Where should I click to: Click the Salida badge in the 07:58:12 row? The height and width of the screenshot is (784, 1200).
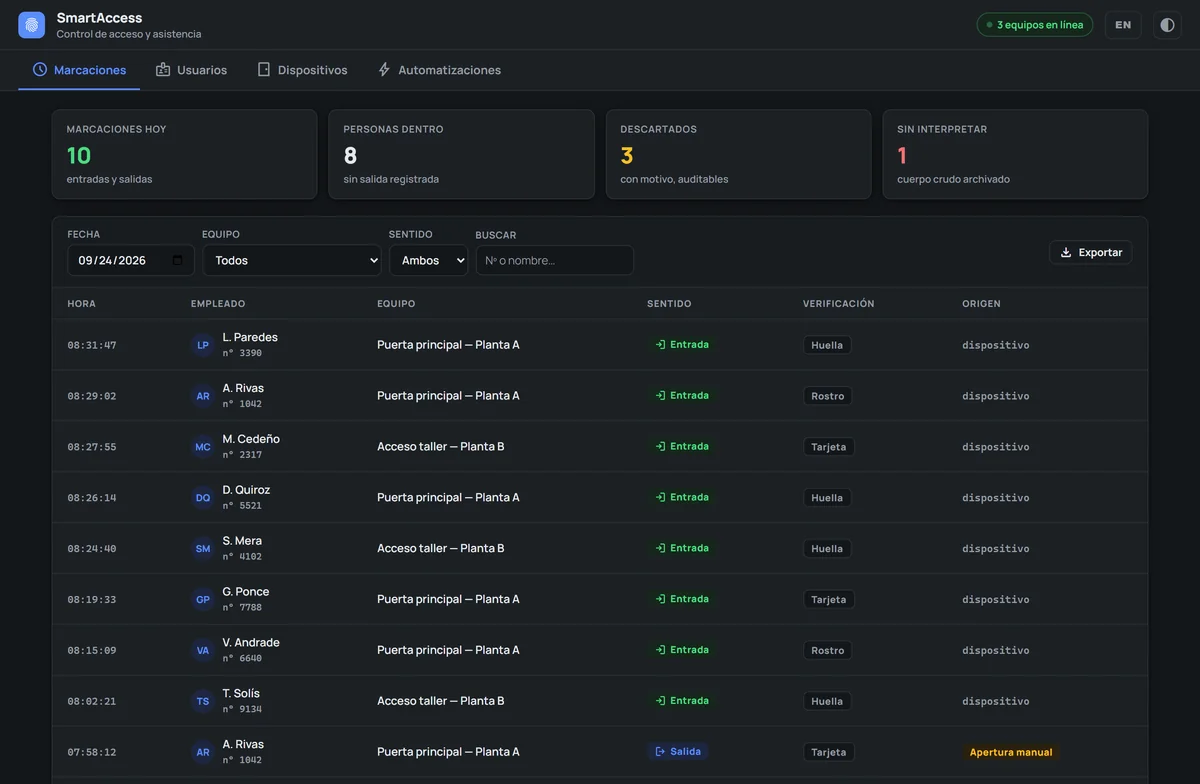[x=678, y=752]
